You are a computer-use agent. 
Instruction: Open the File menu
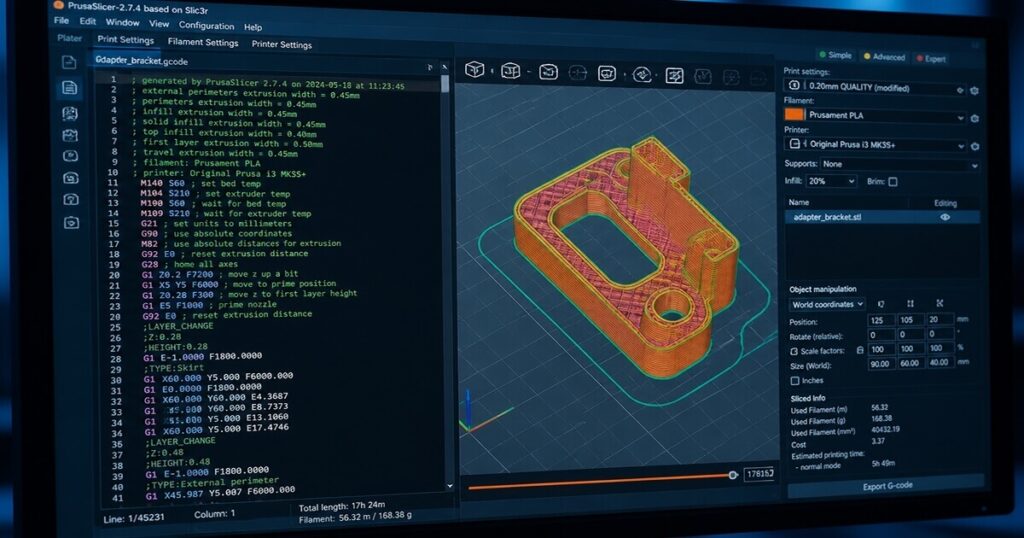click(61, 20)
